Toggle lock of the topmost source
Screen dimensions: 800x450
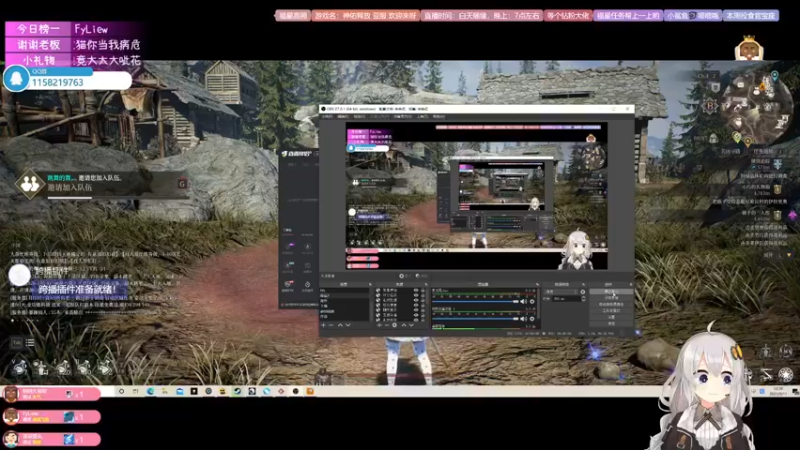pyautogui.click(x=423, y=290)
